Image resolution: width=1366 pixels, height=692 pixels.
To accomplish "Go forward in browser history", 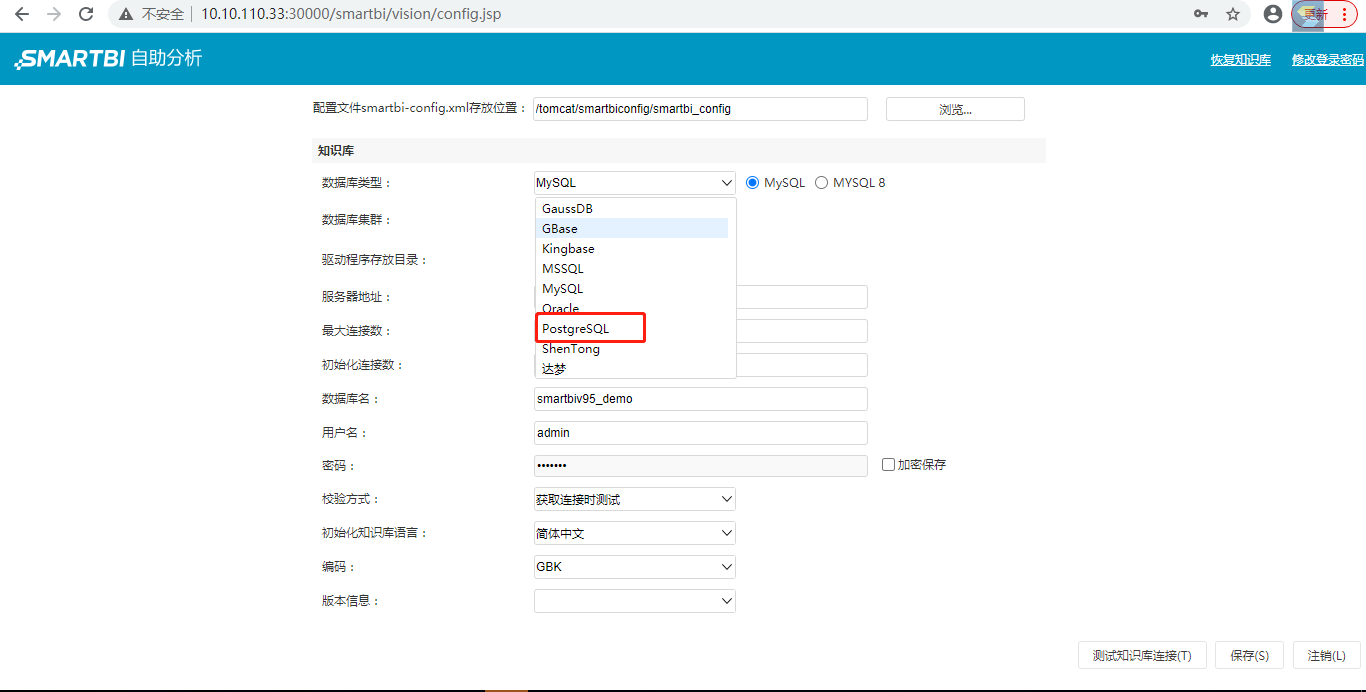I will [54, 14].
